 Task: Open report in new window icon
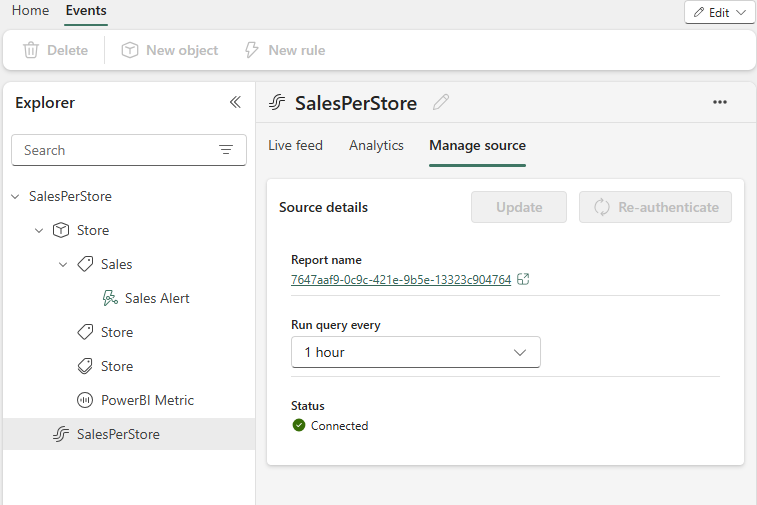pos(523,279)
